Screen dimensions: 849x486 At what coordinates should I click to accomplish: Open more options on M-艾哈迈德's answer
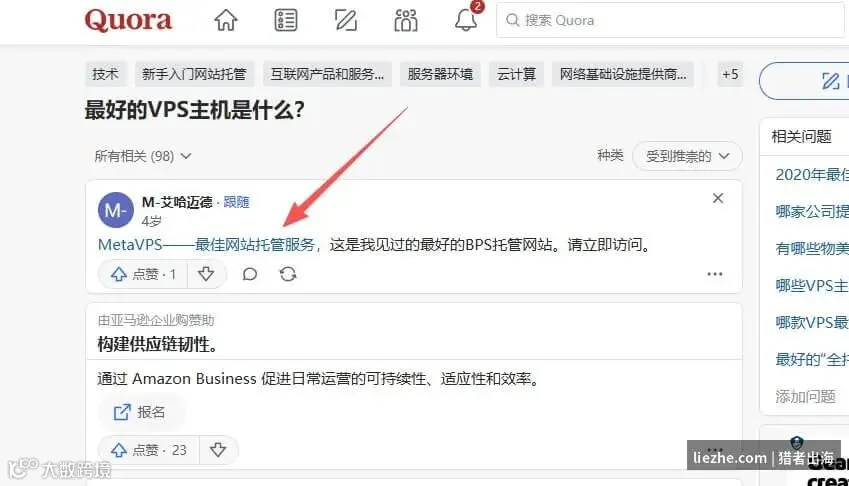point(715,274)
